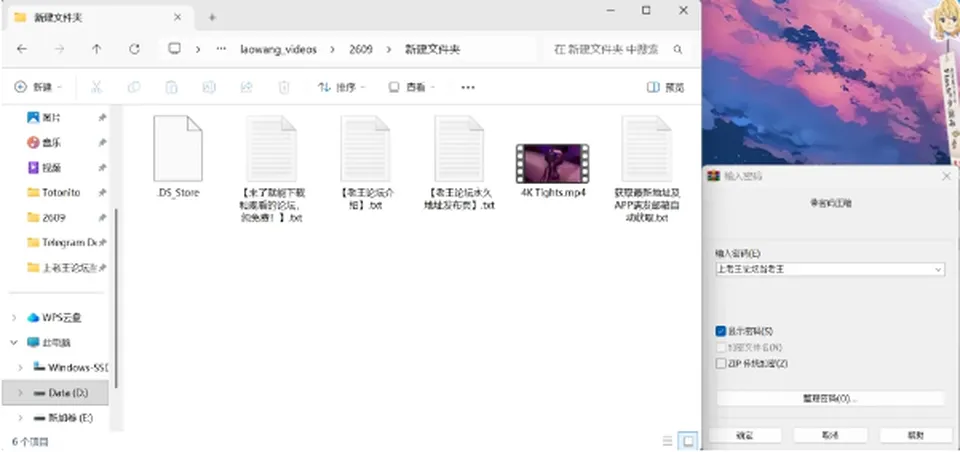The height and width of the screenshot is (452, 960).
Task: Collapse the This PC tree node
Action: click(14, 343)
